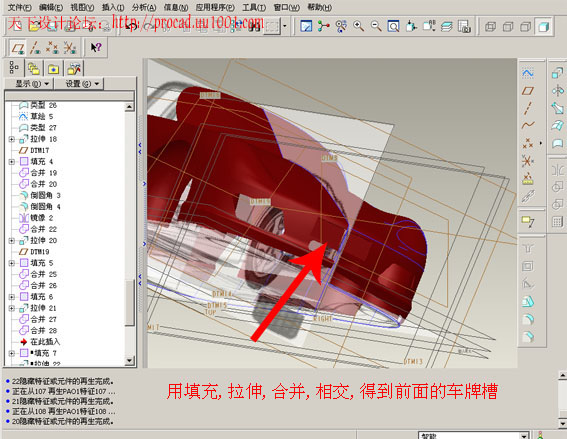This screenshot has height=439, width=567.
Task: Click the context help arrow icon
Action: (96, 47)
